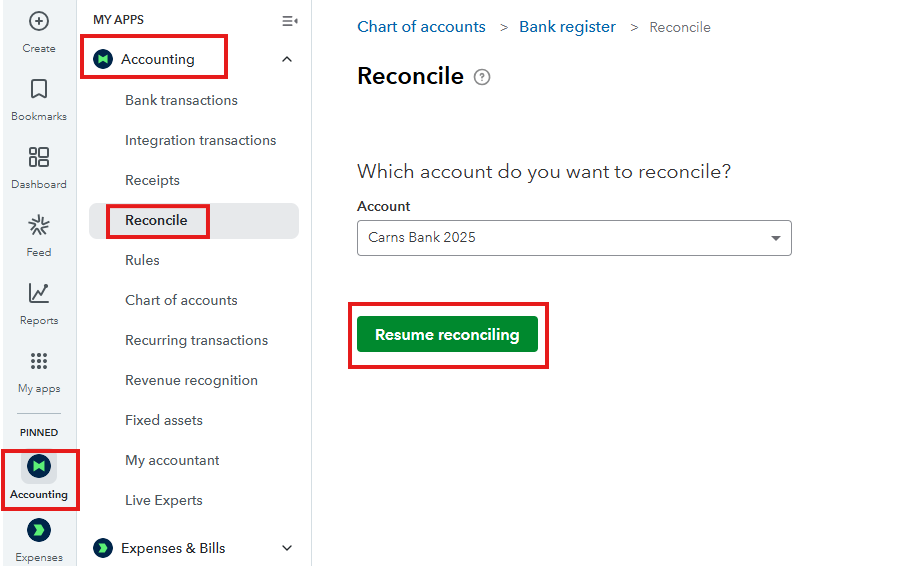Open Bookmarks in the left rail

pyautogui.click(x=39, y=90)
